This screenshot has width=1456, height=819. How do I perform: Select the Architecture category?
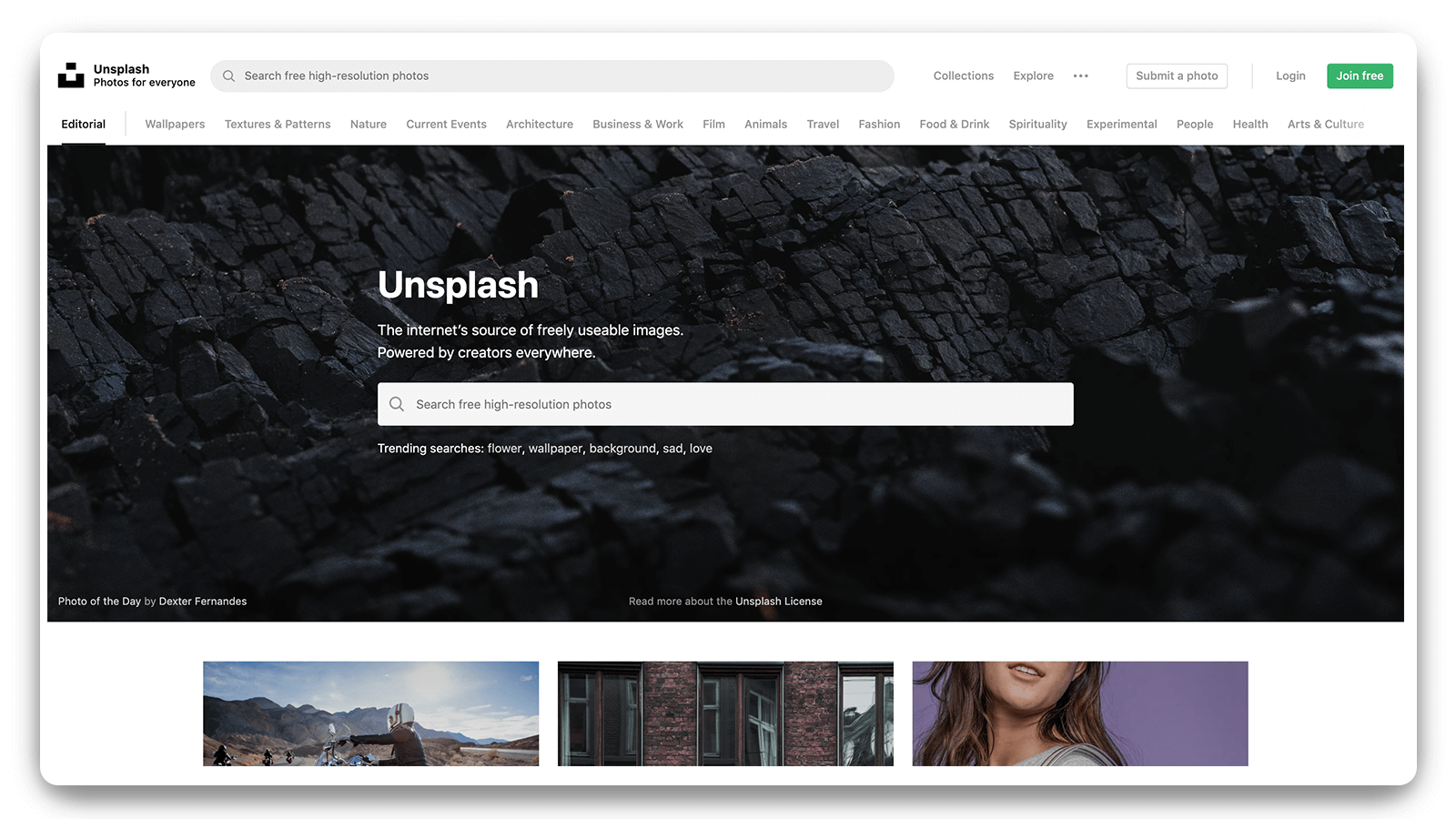point(540,125)
